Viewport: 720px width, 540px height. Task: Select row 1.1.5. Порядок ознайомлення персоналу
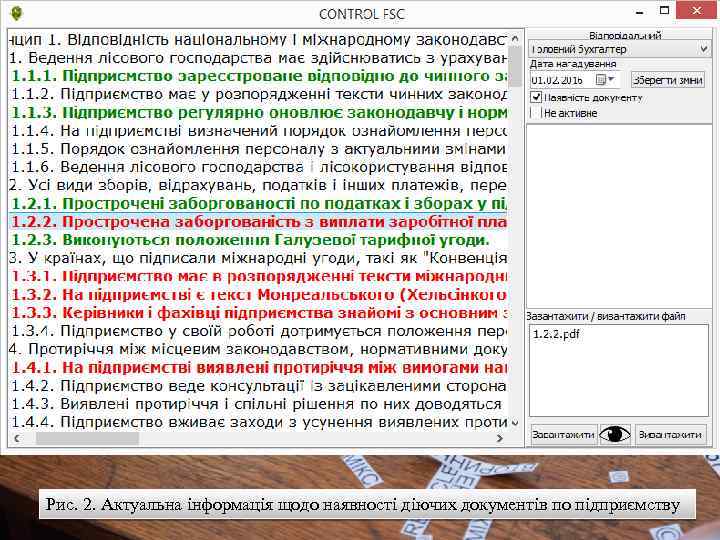pos(258,149)
